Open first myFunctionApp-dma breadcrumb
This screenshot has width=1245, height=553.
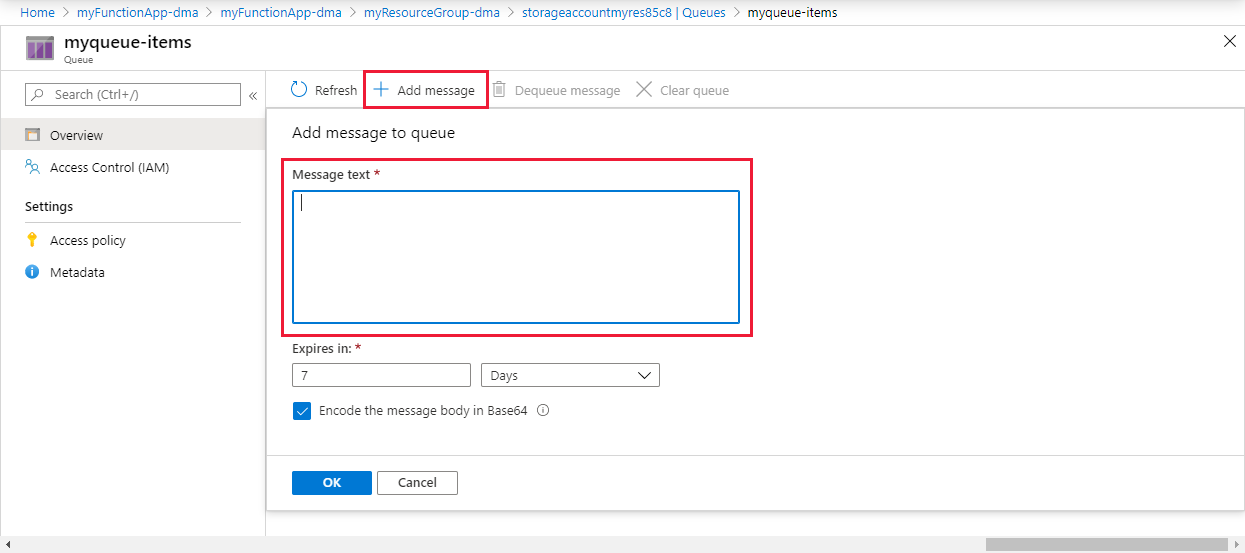coord(138,13)
